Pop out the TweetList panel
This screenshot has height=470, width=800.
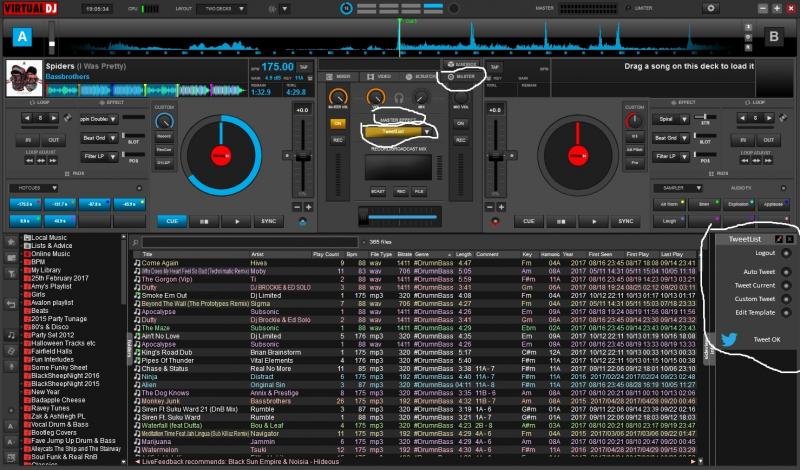point(779,239)
